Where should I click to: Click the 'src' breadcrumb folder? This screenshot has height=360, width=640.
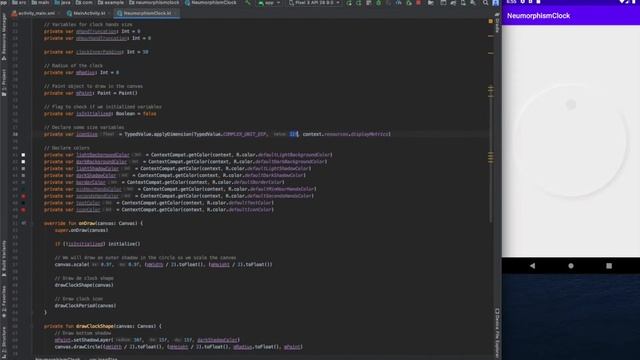coord(19,2)
